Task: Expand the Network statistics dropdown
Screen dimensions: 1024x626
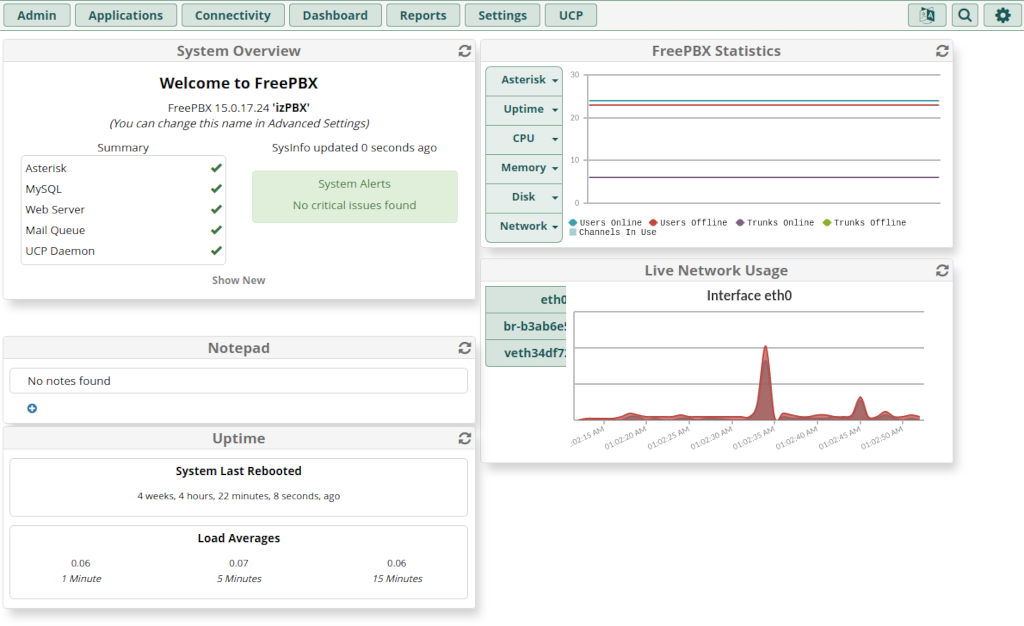Action: click(524, 227)
